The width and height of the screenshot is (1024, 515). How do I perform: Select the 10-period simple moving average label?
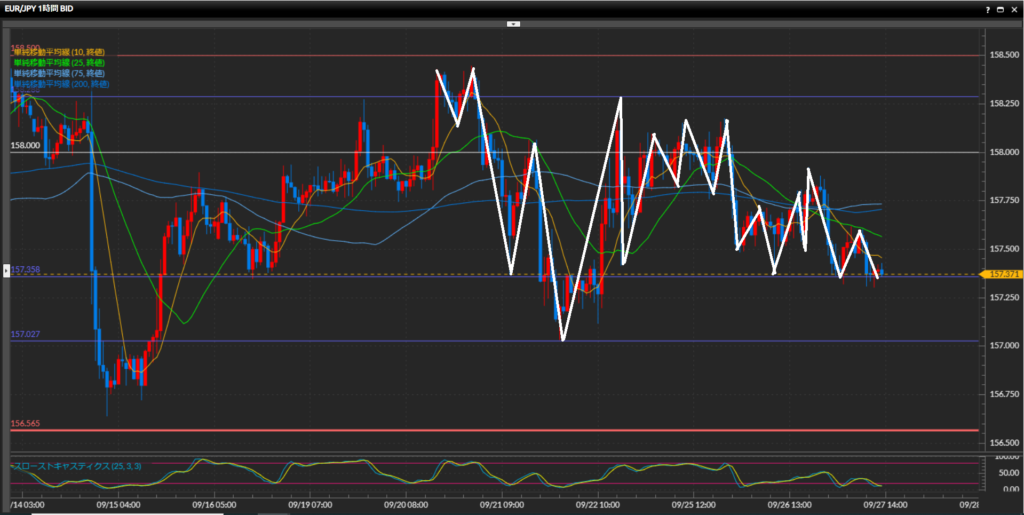(59, 52)
